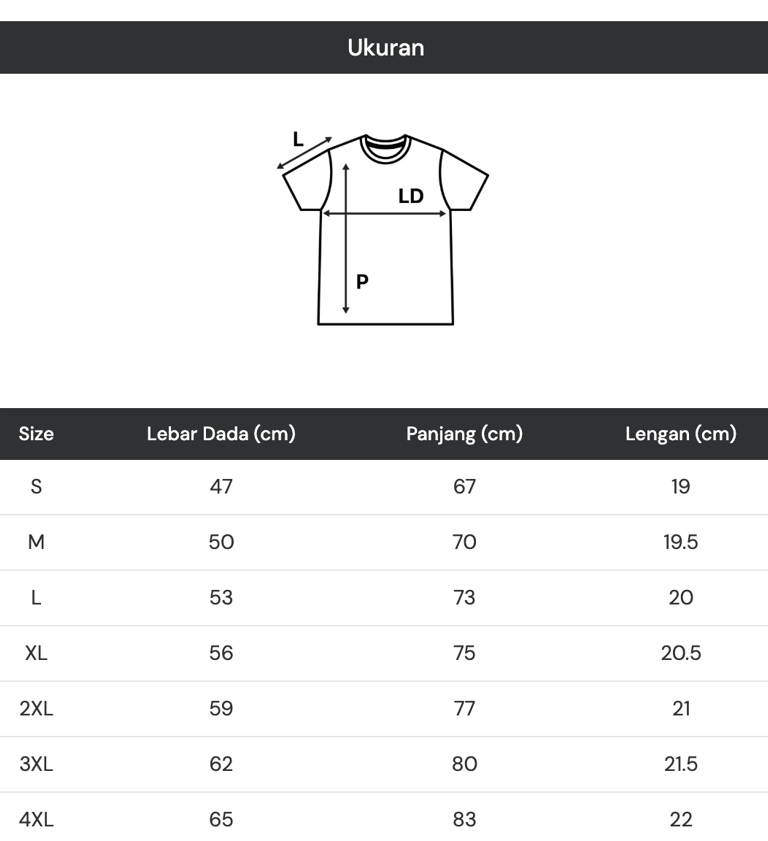Viewport: 768px width, 841px height.
Task: Click sleeve value 19.5
Action: point(680,542)
